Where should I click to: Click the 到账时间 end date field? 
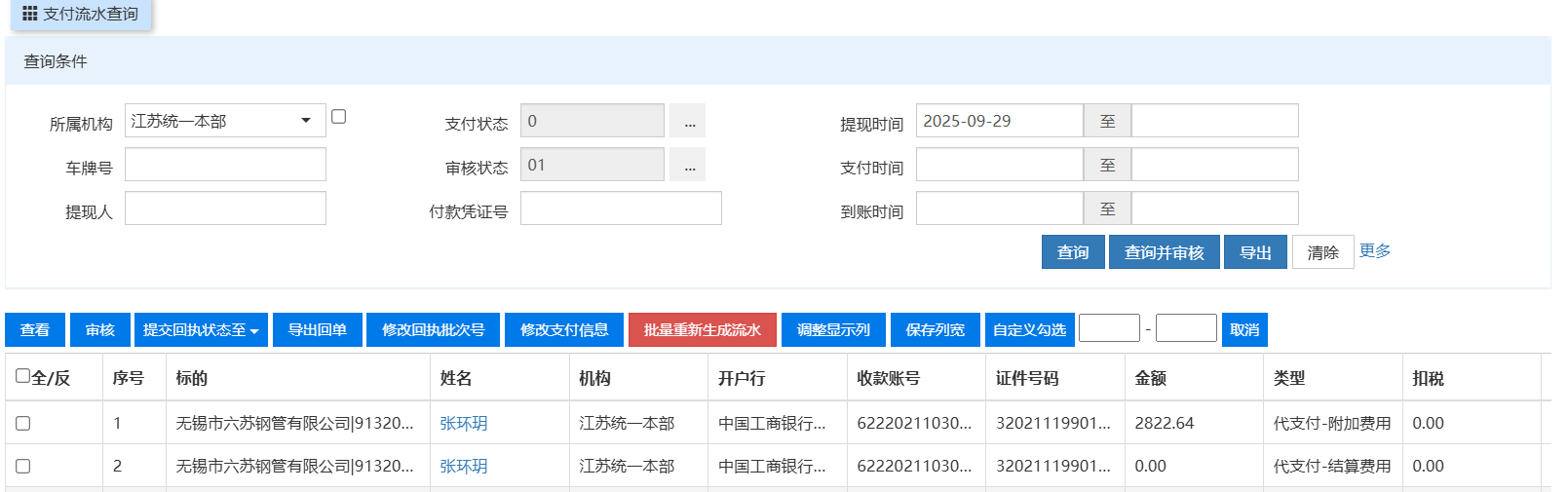click(1215, 208)
